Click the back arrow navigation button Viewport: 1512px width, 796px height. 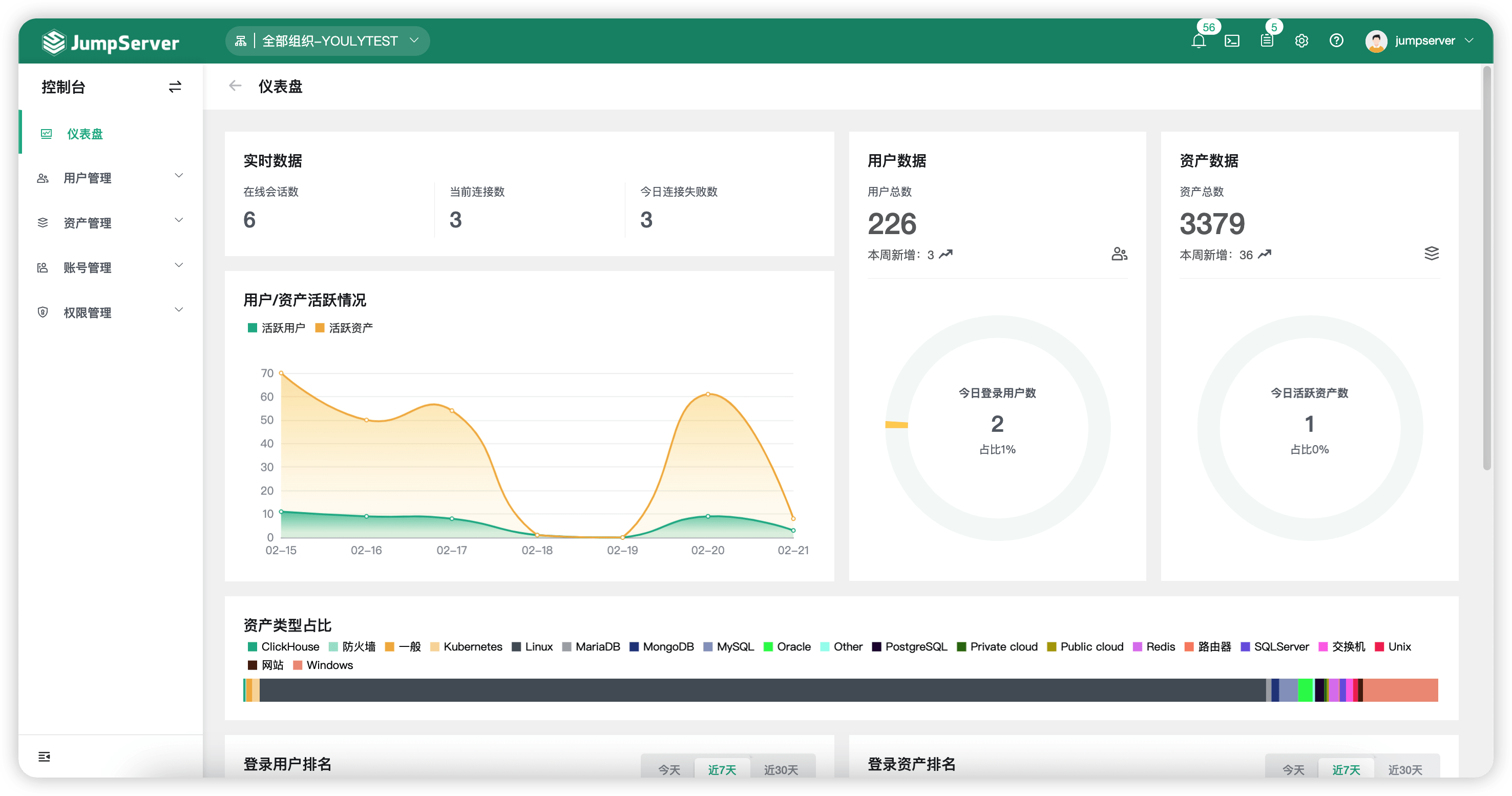point(234,87)
